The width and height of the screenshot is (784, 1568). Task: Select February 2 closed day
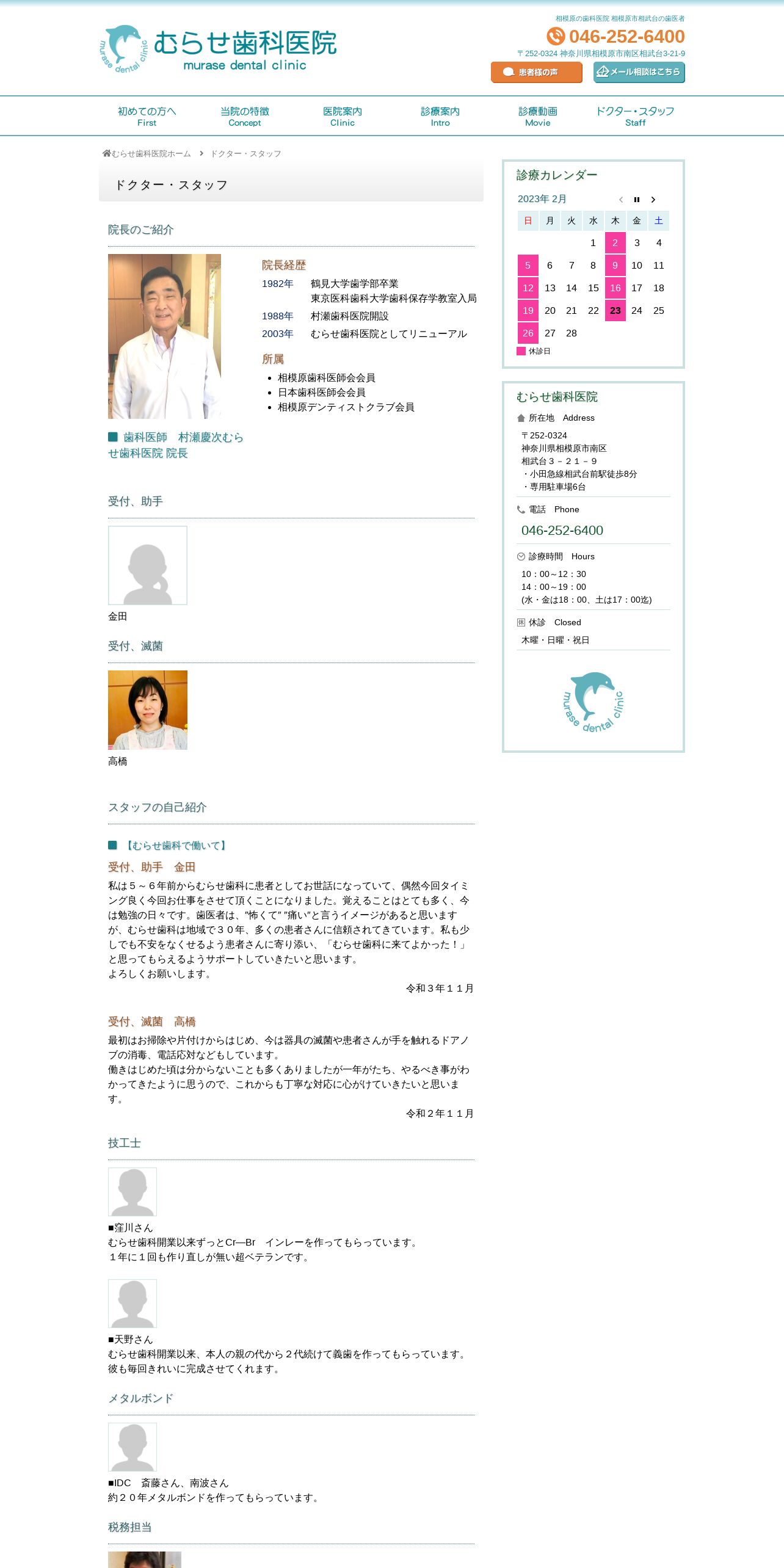tap(615, 242)
